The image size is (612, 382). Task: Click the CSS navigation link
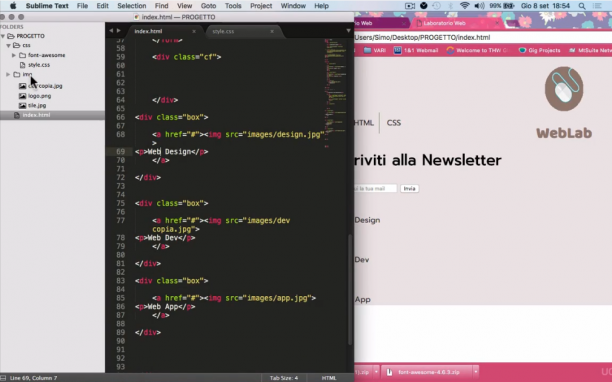coord(393,123)
